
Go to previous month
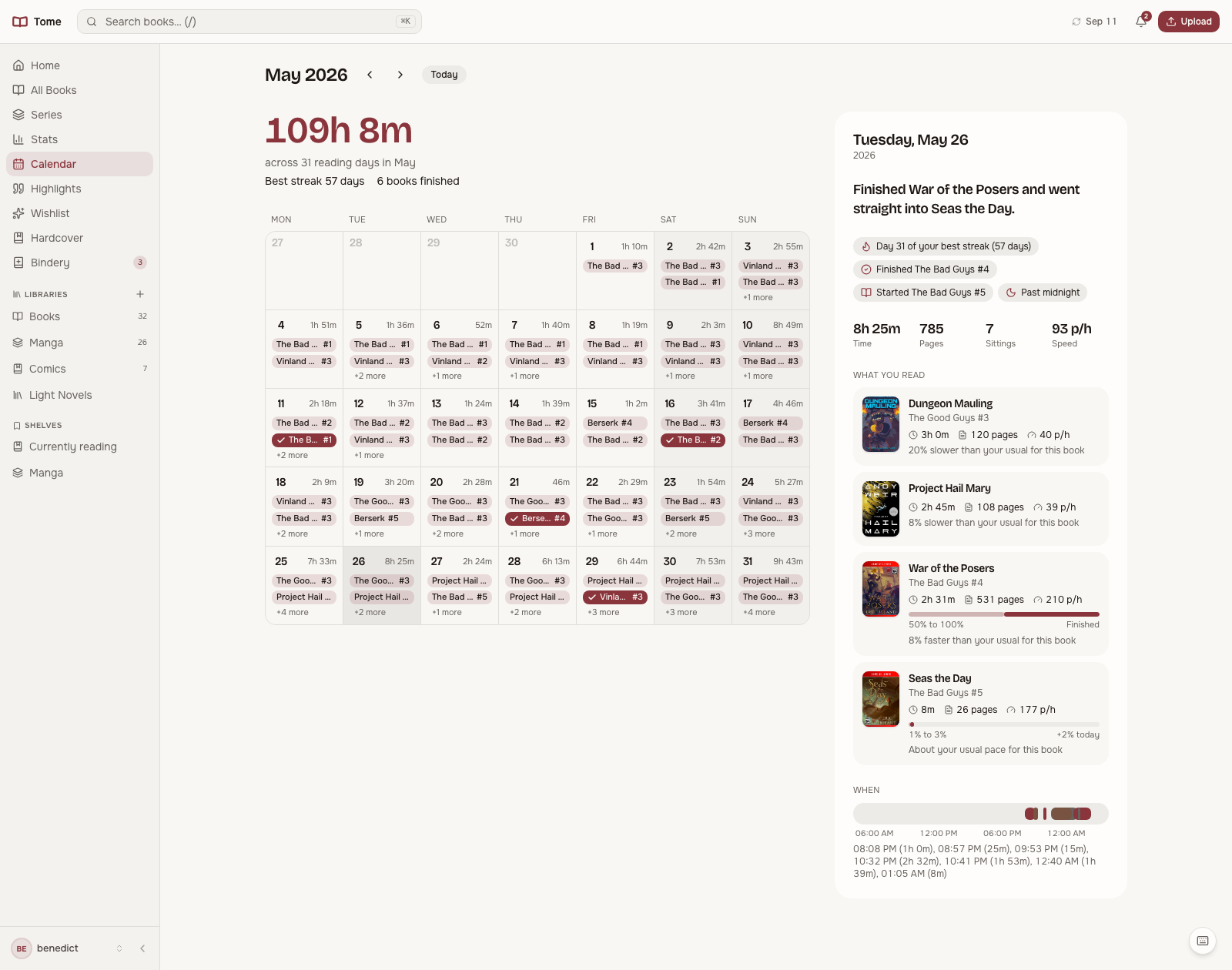pyautogui.click(x=370, y=75)
